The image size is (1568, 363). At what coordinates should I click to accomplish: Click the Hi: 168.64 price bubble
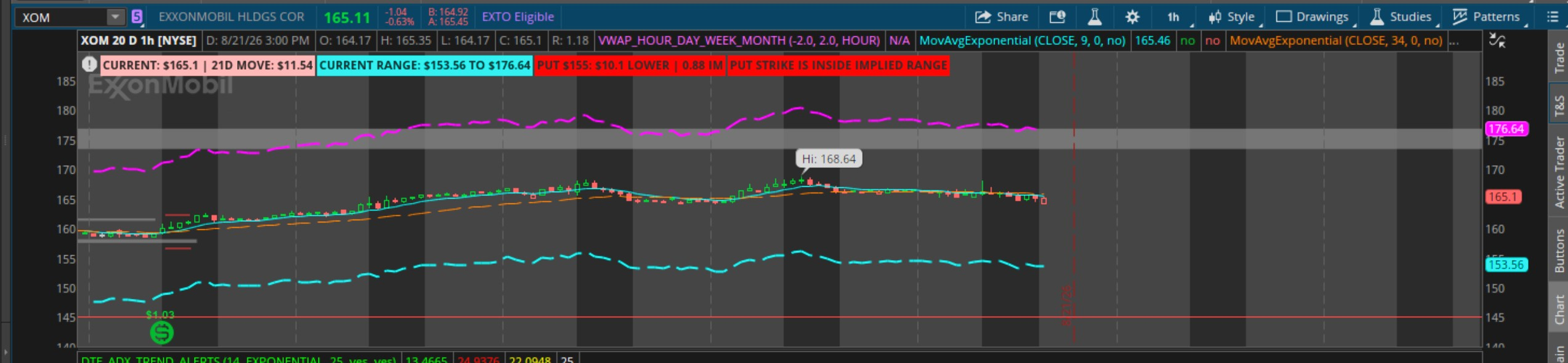tap(828, 159)
